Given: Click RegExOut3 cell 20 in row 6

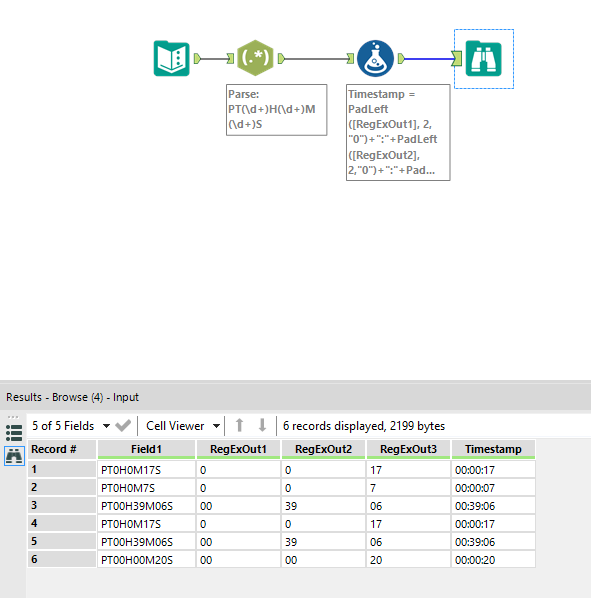Looking at the screenshot, I should (x=408, y=560).
